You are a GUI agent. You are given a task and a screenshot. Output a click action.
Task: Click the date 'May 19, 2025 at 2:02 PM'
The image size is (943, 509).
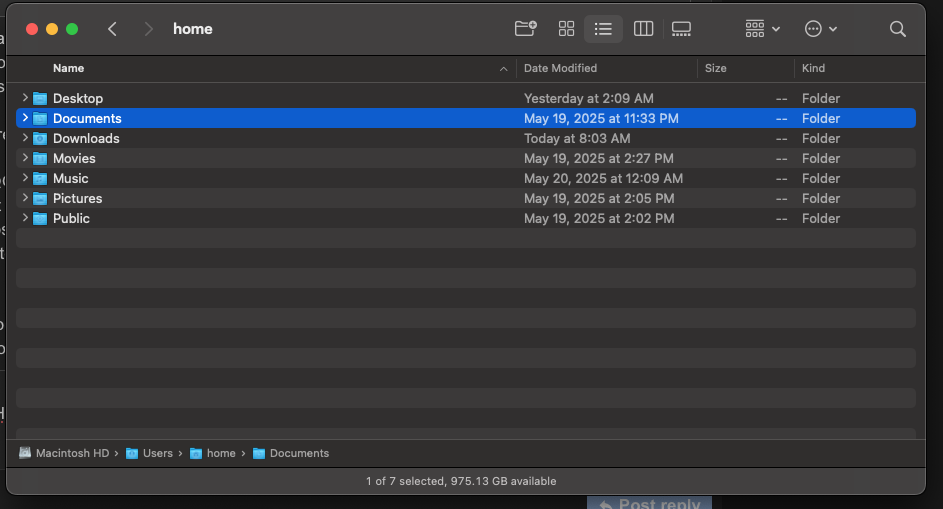tap(599, 218)
